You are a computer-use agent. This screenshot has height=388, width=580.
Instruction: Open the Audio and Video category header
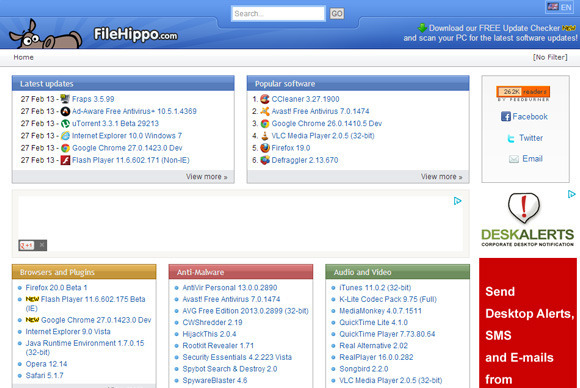[398, 272]
